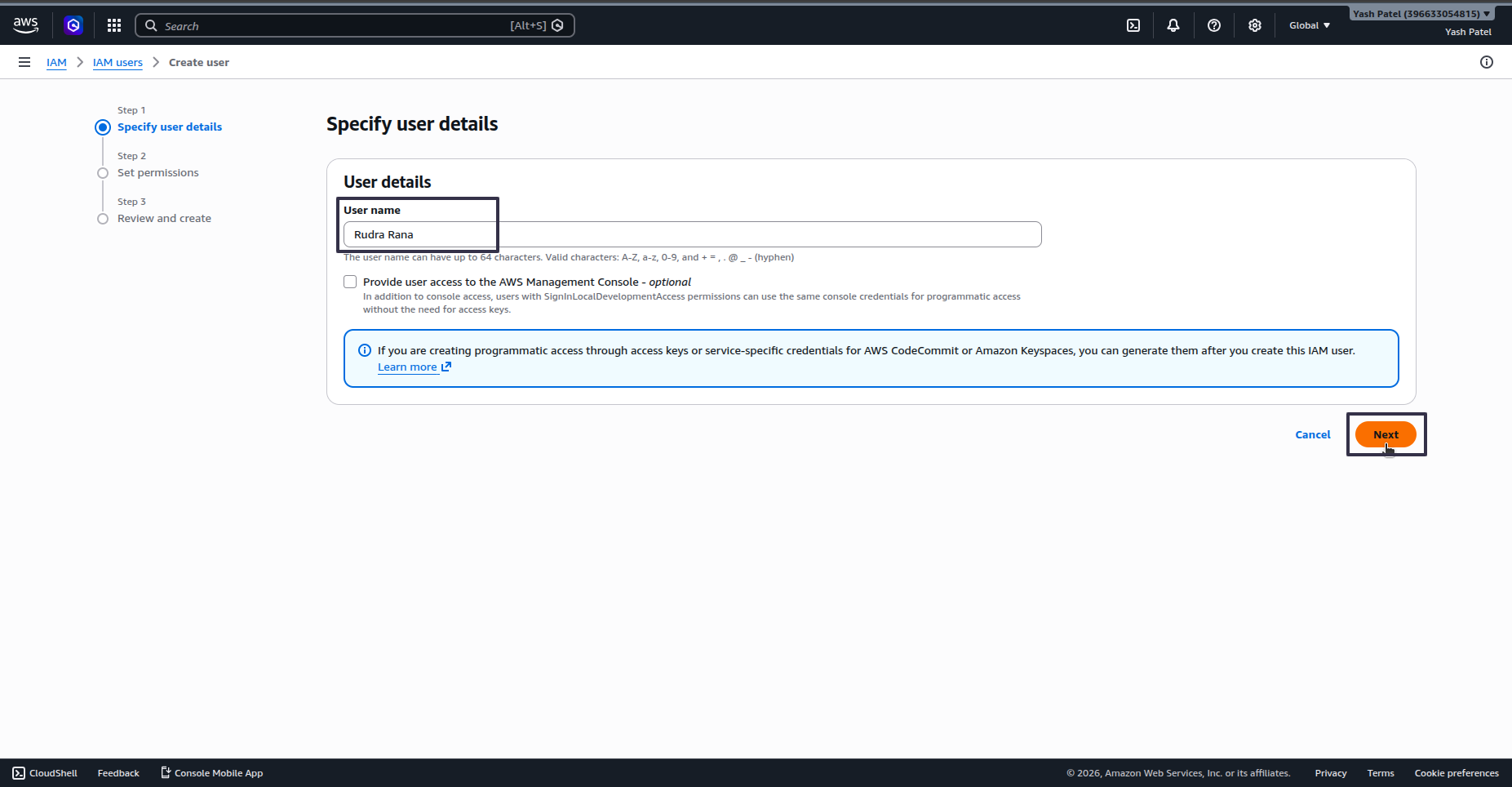Open the help question mark icon
Screen dimensions: 1512x787
(x=1214, y=25)
